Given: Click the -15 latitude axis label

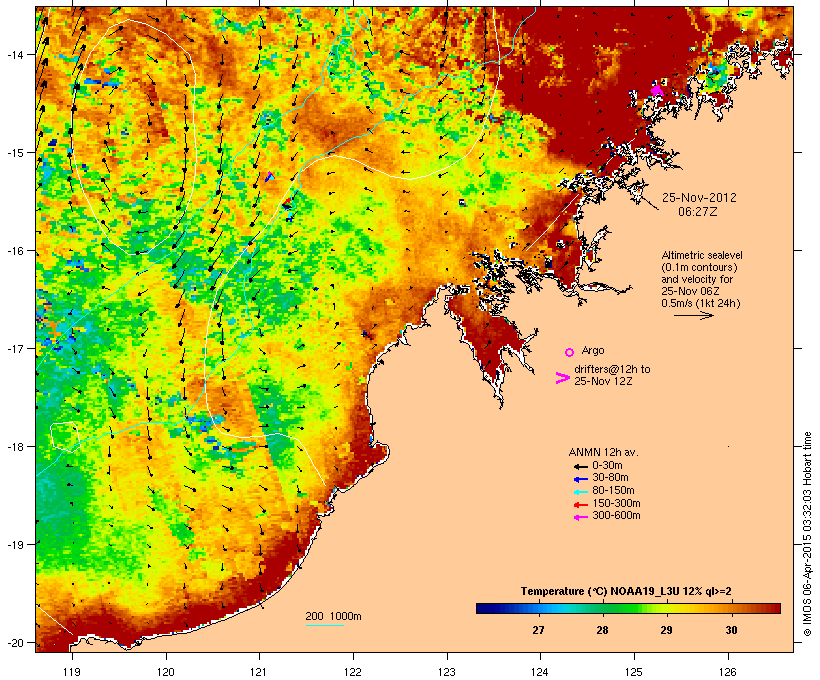Looking at the screenshot, I should tap(13, 153).
